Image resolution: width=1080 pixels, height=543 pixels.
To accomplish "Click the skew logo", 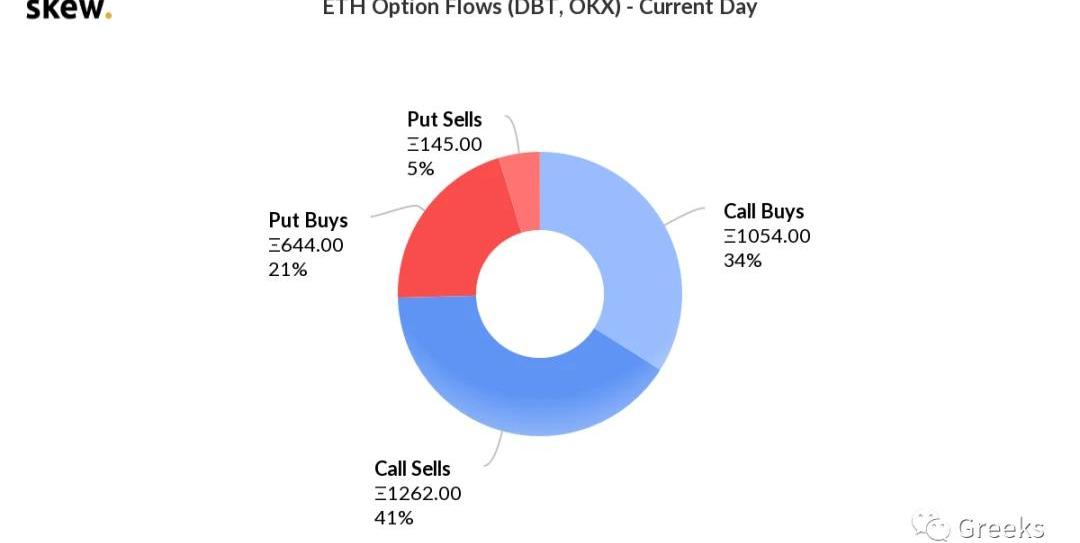I will pos(68,10).
